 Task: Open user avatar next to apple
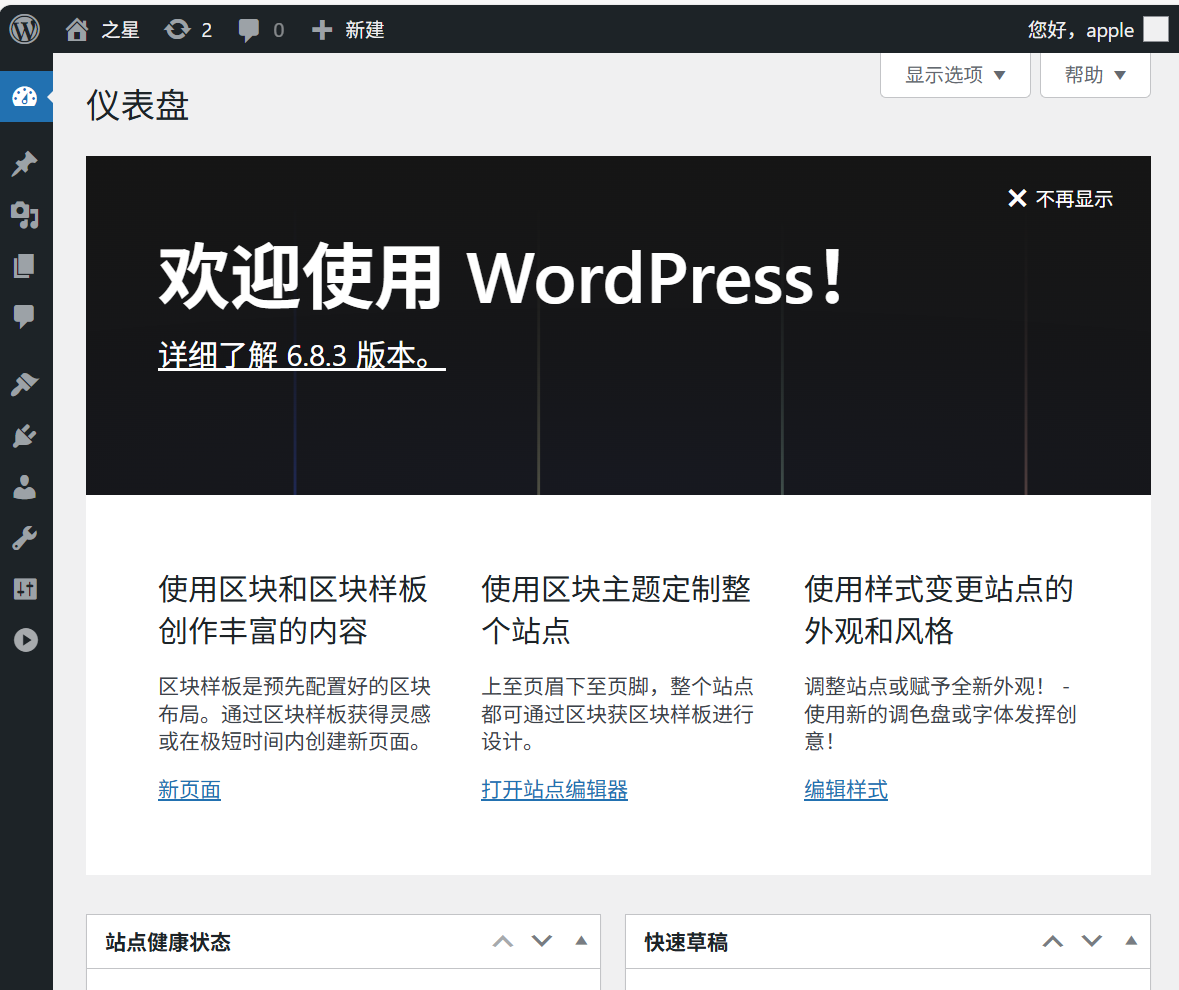click(x=1156, y=29)
